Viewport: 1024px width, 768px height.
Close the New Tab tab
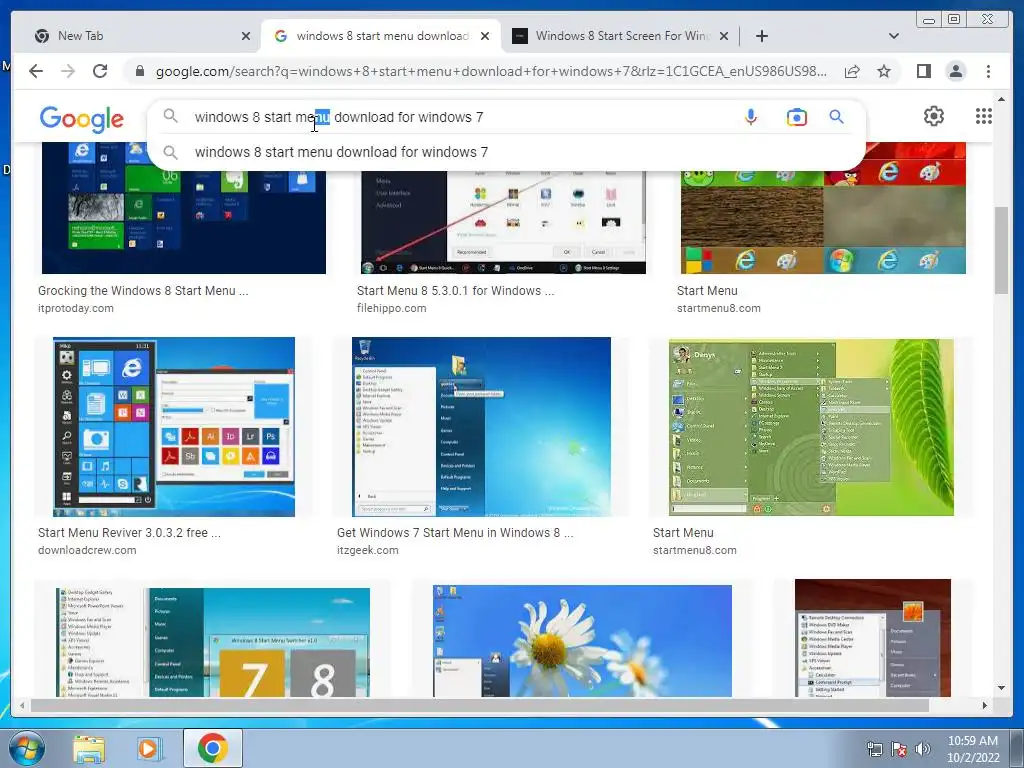coord(246,36)
